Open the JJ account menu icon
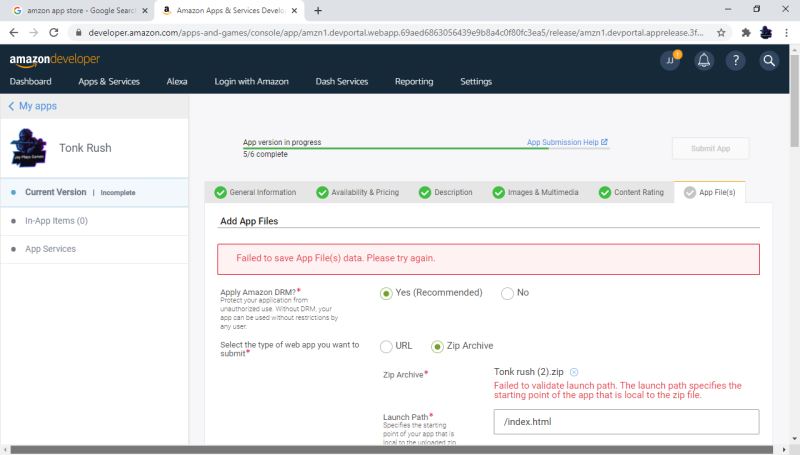Image resolution: width=800 pixels, height=455 pixels. click(670, 61)
